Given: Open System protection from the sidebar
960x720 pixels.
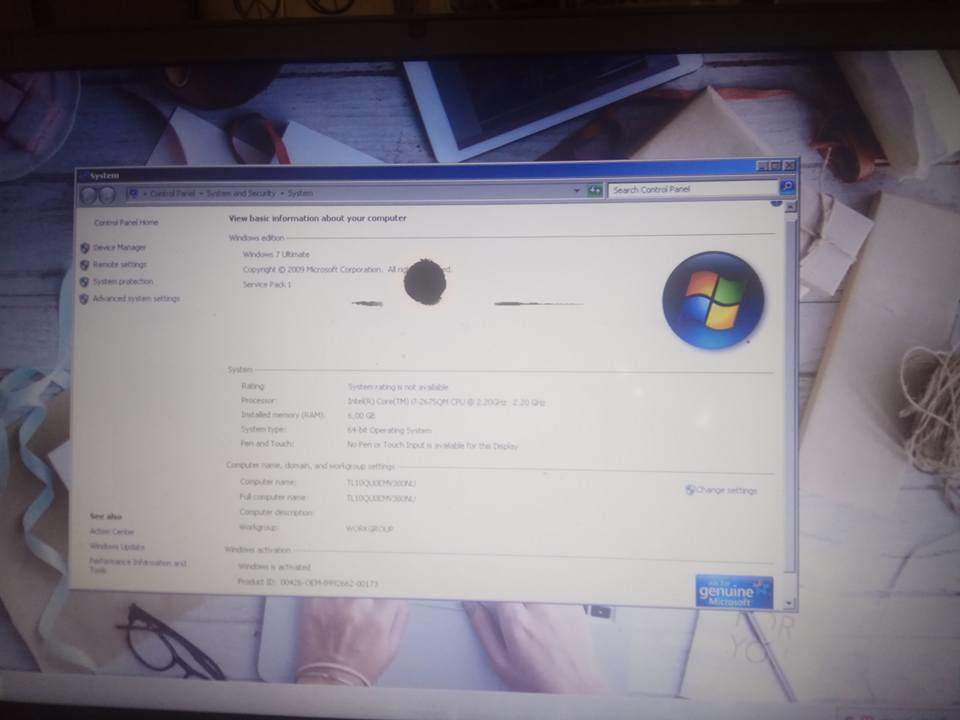Looking at the screenshot, I should [x=123, y=282].
